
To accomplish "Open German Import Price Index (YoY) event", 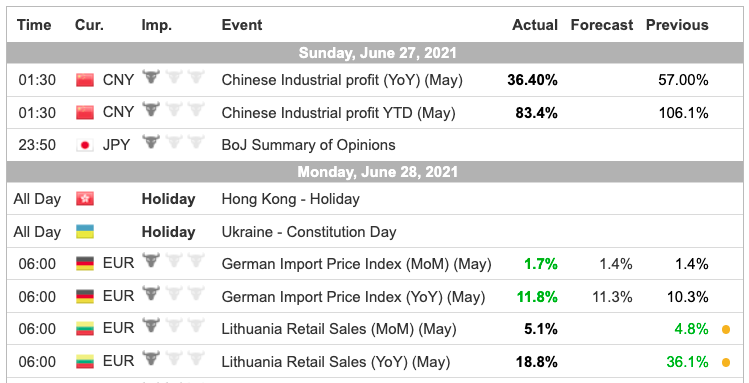I will [x=353, y=297].
